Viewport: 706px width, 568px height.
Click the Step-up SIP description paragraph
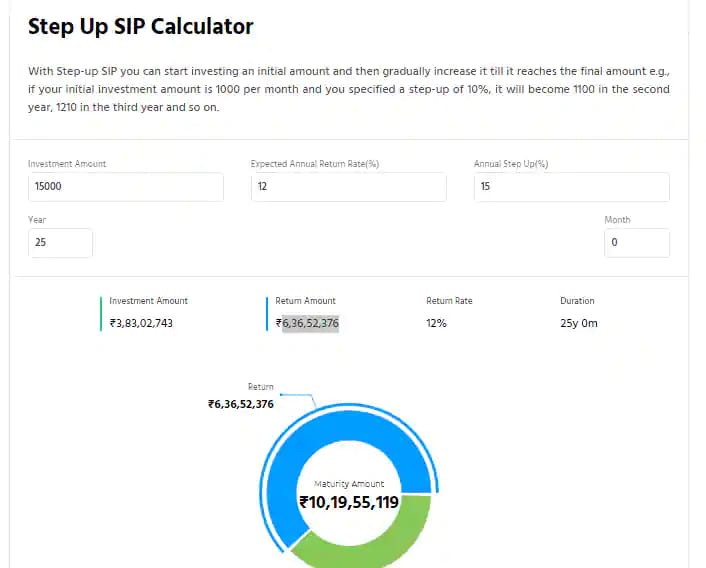pyautogui.click(x=348, y=89)
